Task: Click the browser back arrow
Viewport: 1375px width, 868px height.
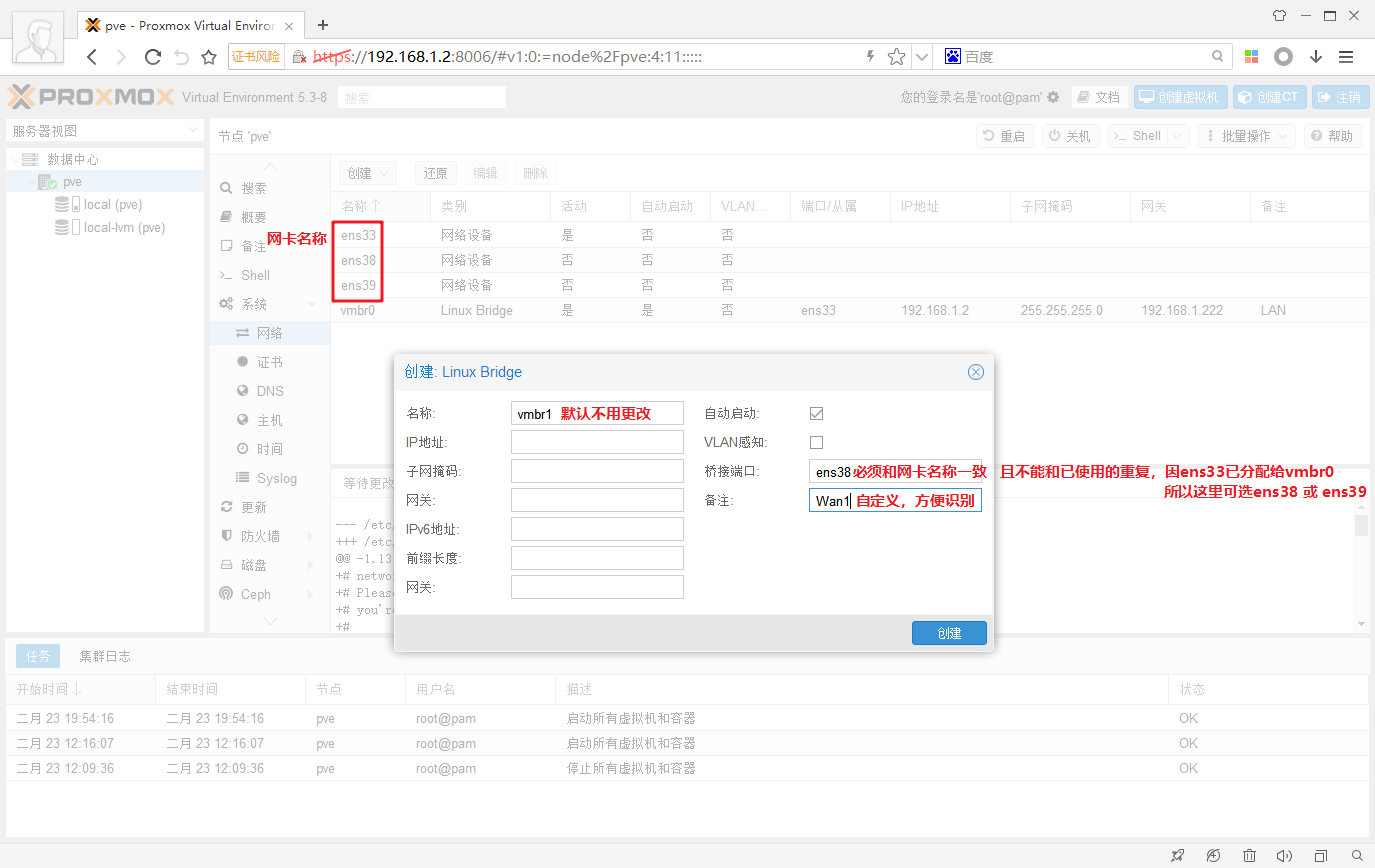Action: tap(92, 57)
